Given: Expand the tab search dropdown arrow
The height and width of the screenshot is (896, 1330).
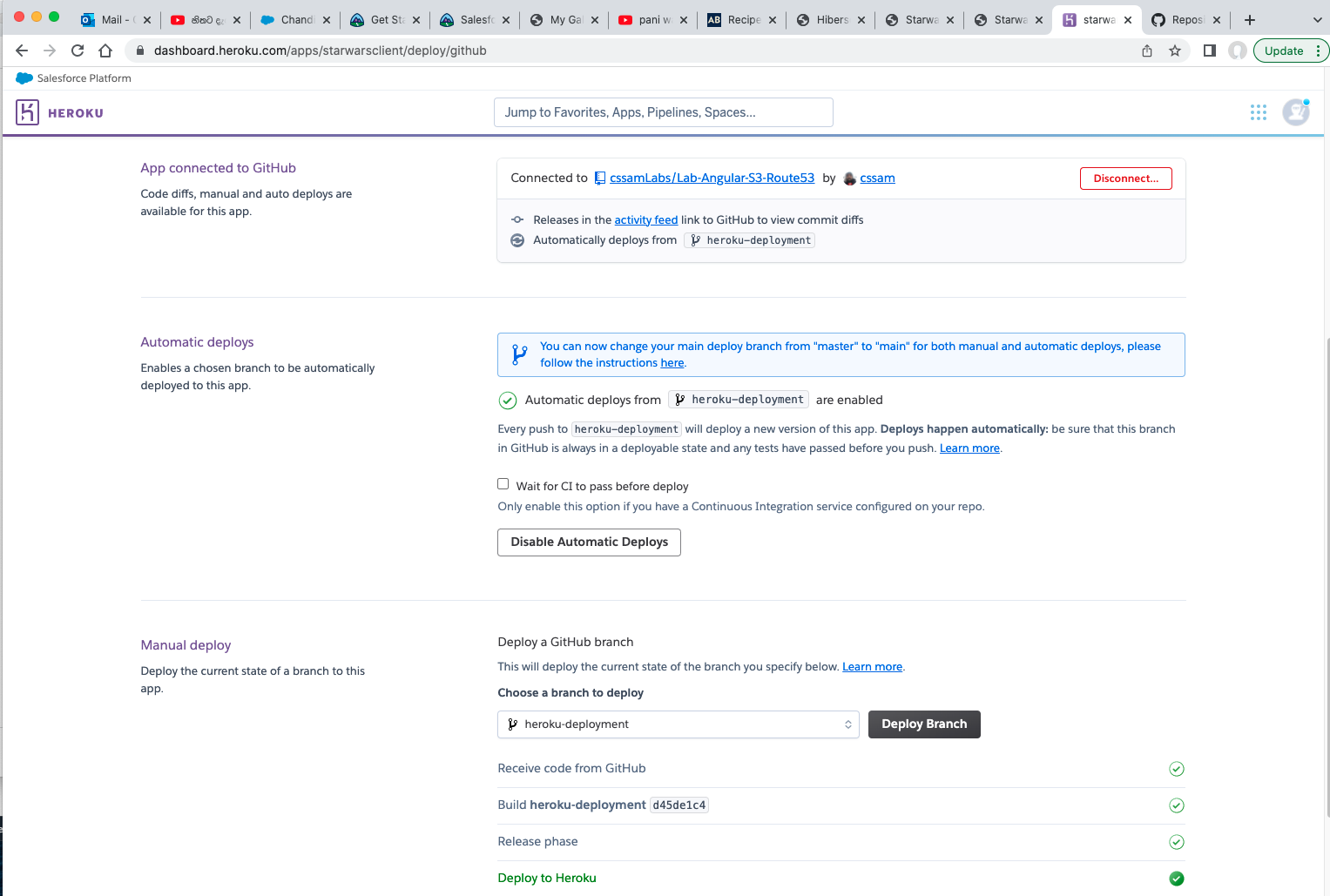Looking at the screenshot, I should (1317, 19).
